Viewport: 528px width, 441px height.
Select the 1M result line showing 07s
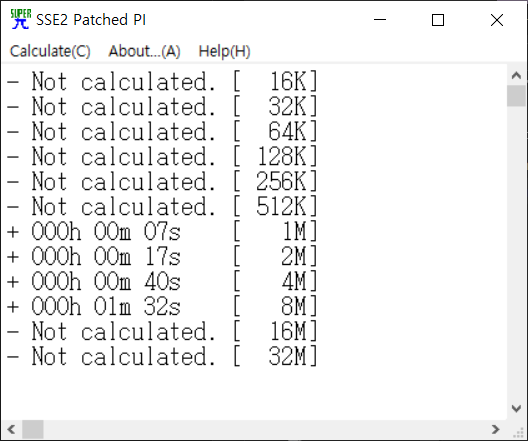coord(162,232)
